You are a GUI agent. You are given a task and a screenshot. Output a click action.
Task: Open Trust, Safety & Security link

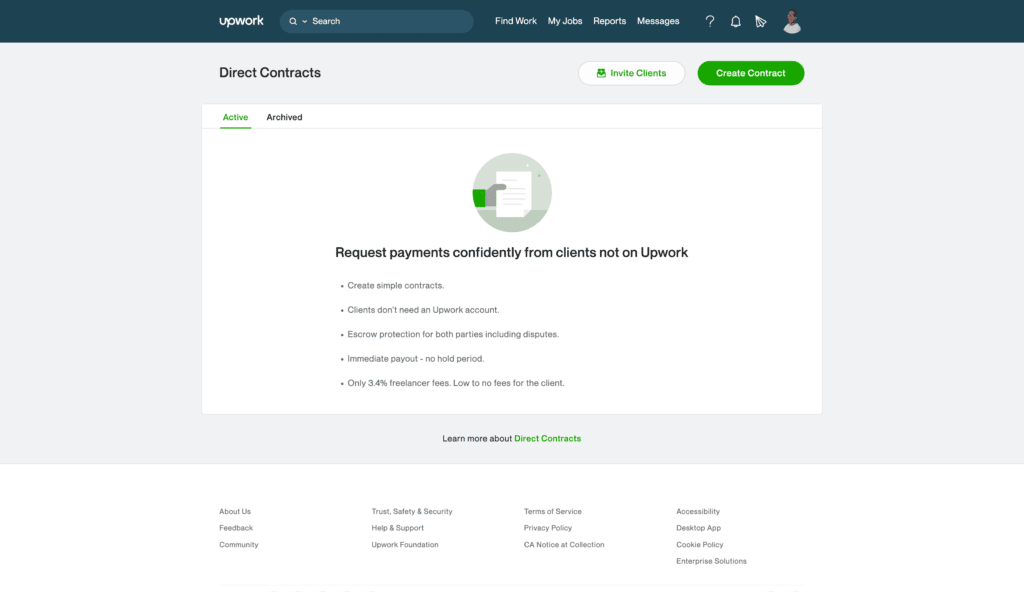click(411, 512)
